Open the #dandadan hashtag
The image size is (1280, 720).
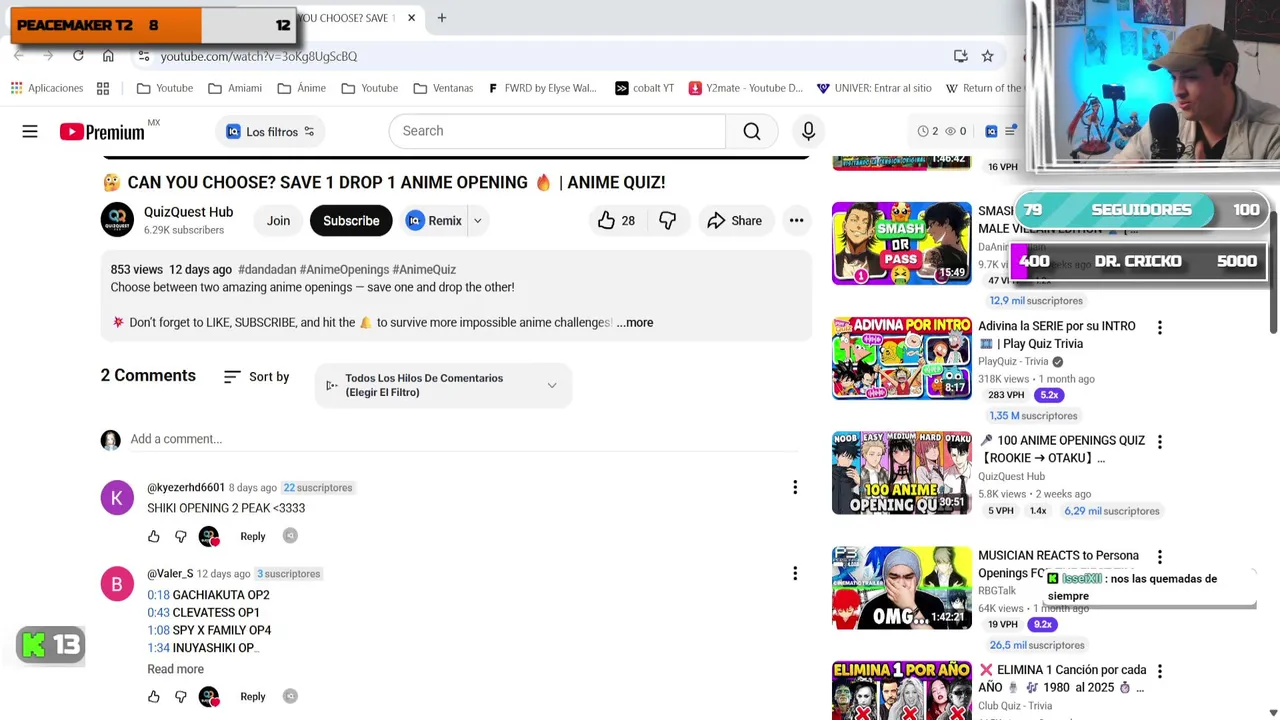point(266,269)
